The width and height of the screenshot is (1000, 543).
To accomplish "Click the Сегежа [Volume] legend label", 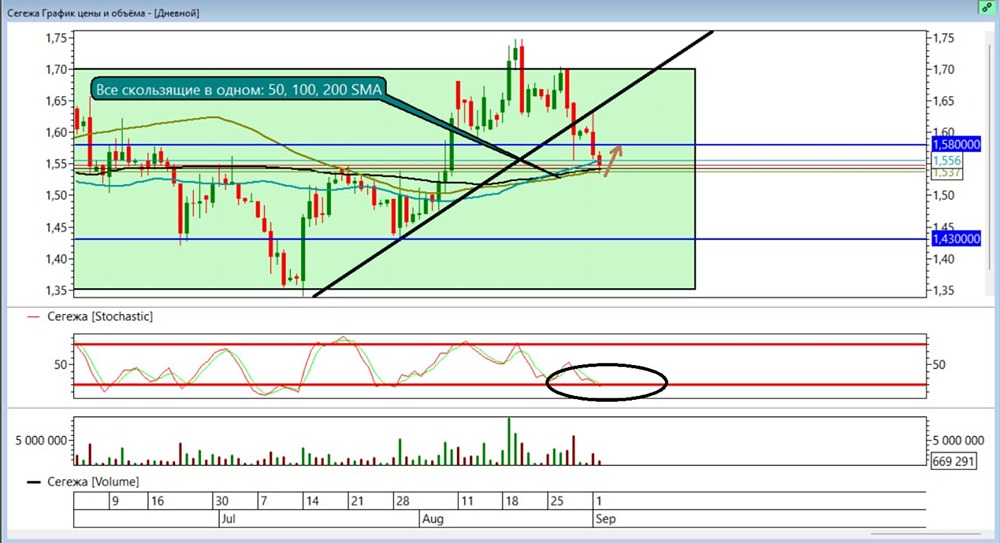I will 93,482.
